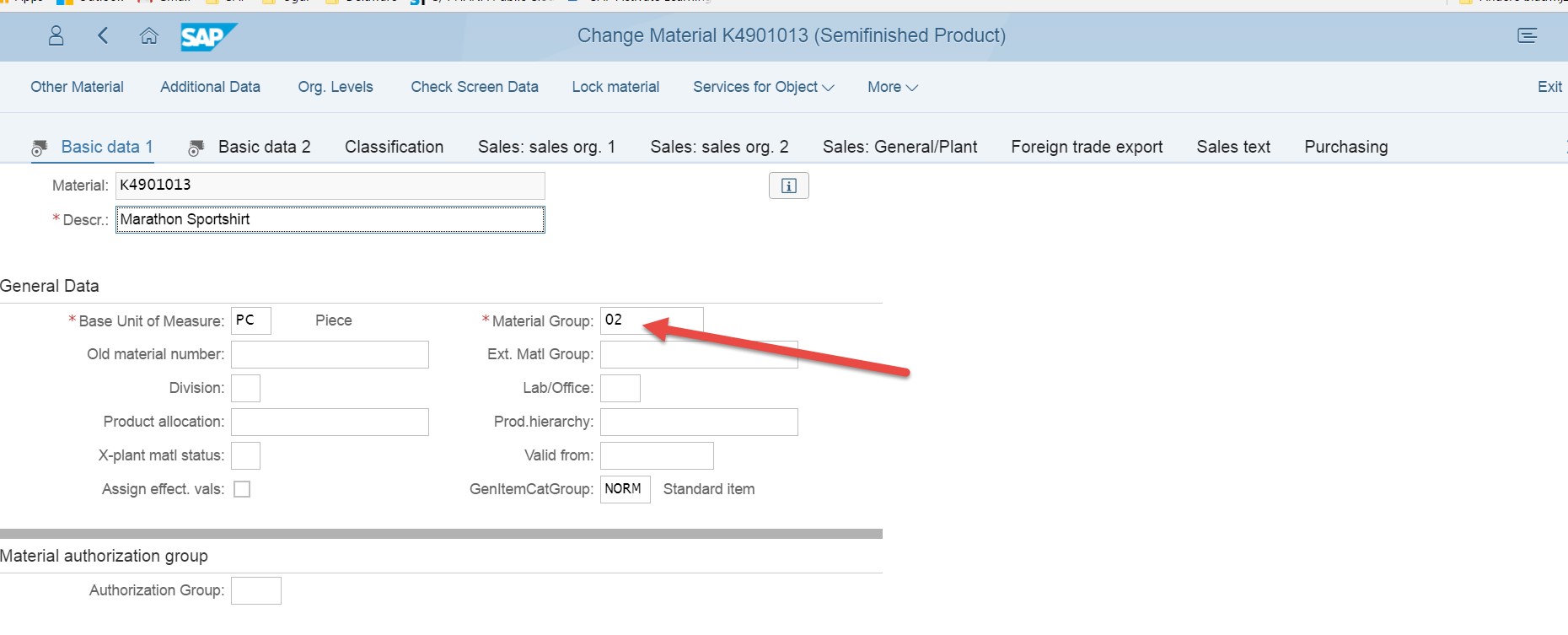Click the Change Material K4901013 title
This screenshot has width=1568, height=635.
[792, 35]
